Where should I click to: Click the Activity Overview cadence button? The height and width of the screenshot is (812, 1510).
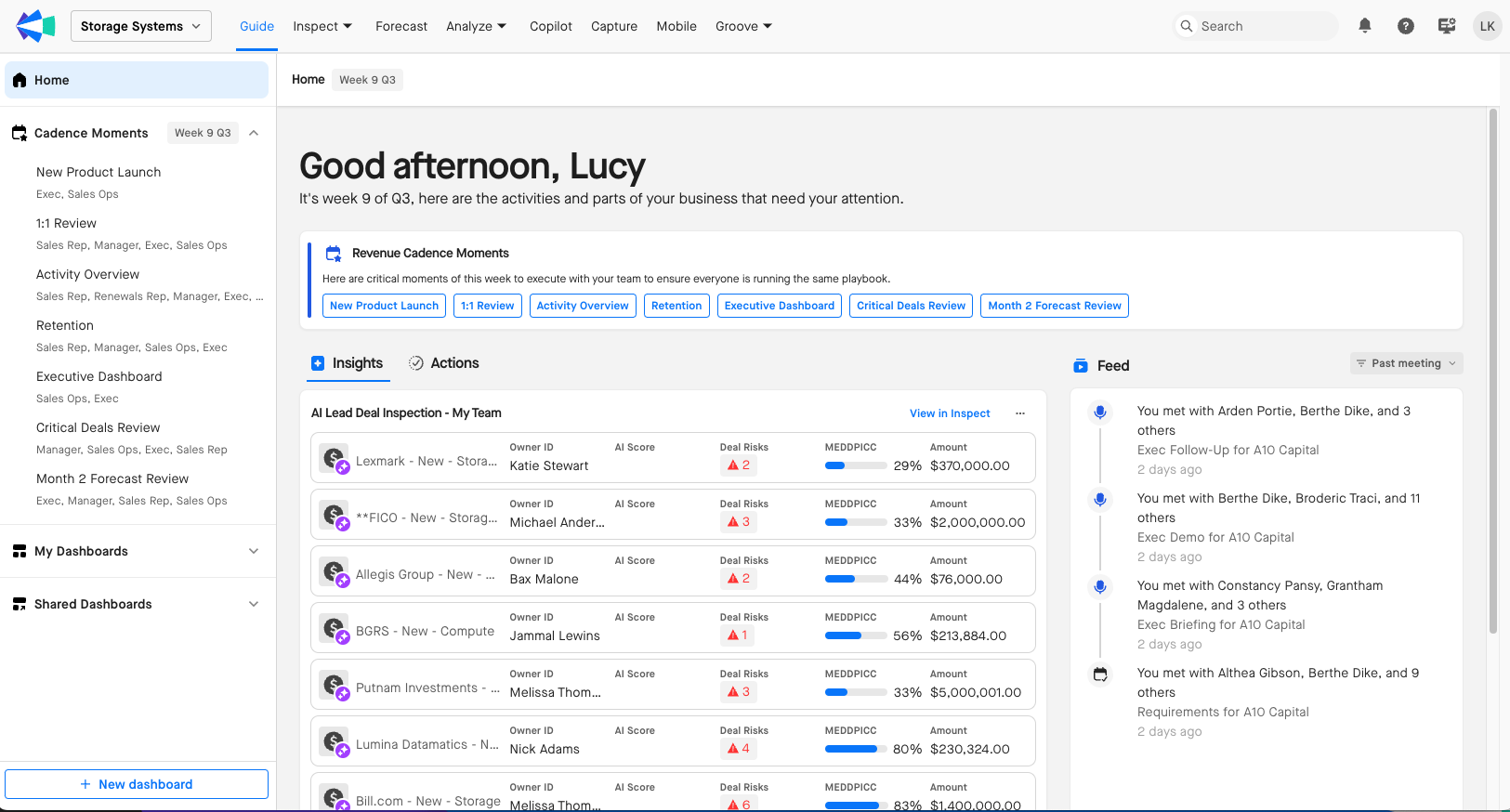[x=583, y=306]
